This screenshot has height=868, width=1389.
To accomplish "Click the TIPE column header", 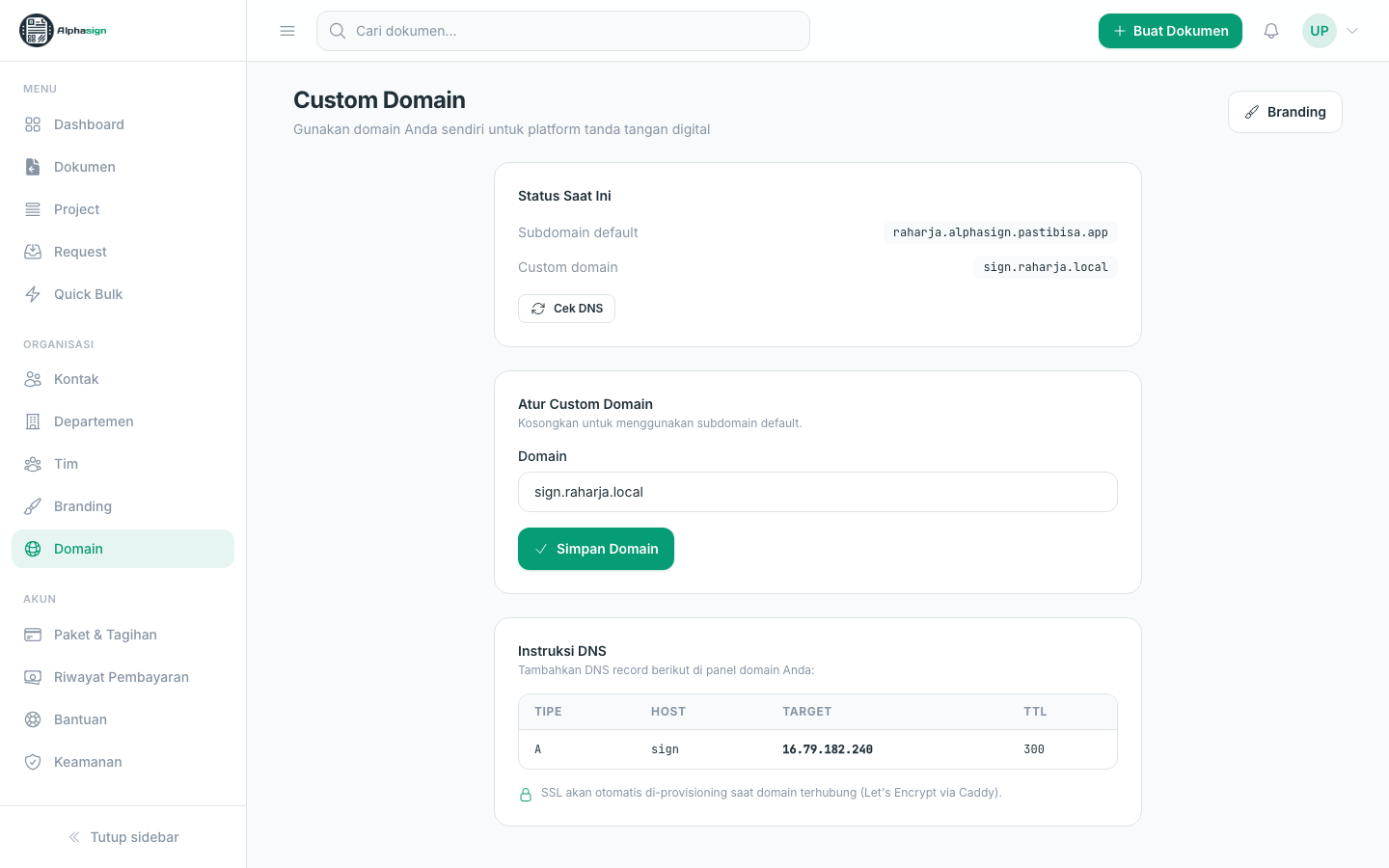I will [x=548, y=712].
